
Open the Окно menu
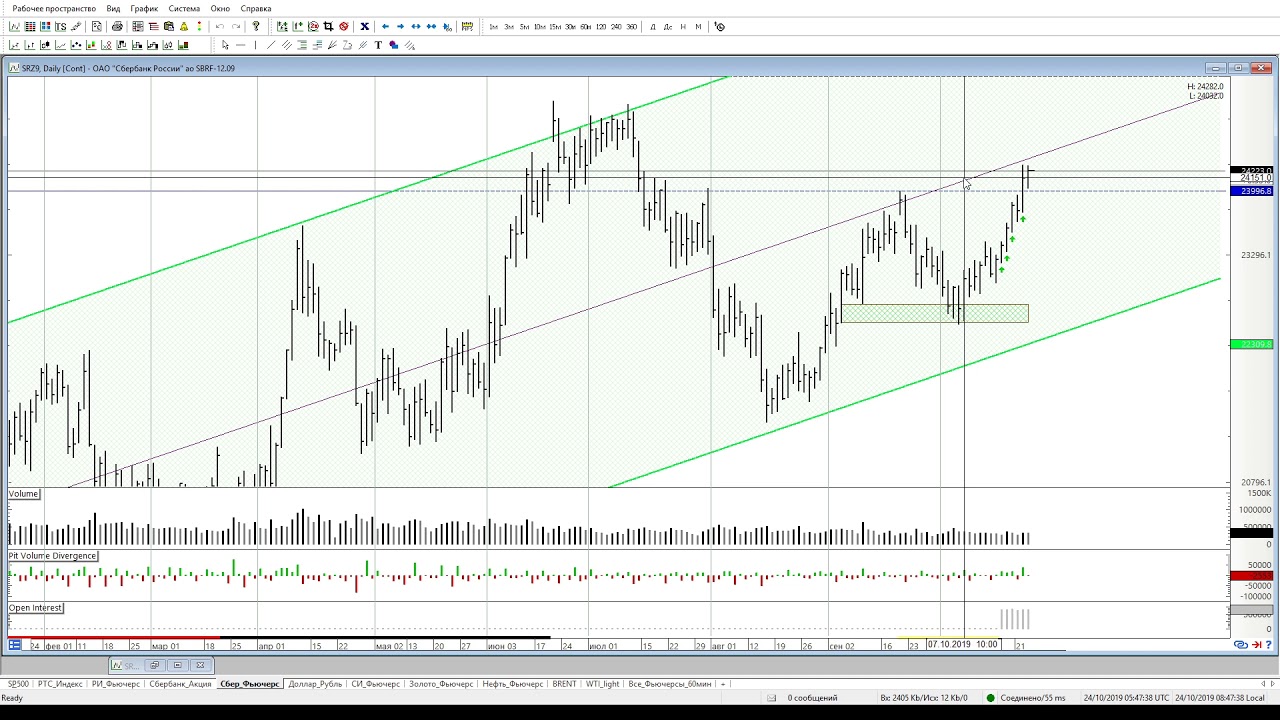click(x=220, y=8)
